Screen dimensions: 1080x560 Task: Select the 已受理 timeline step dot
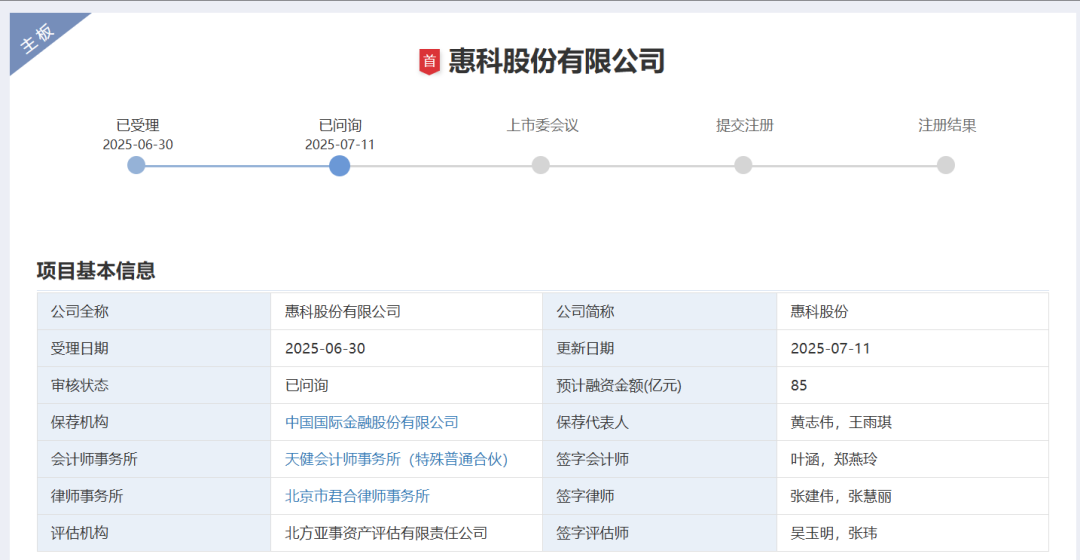[136, 165]
